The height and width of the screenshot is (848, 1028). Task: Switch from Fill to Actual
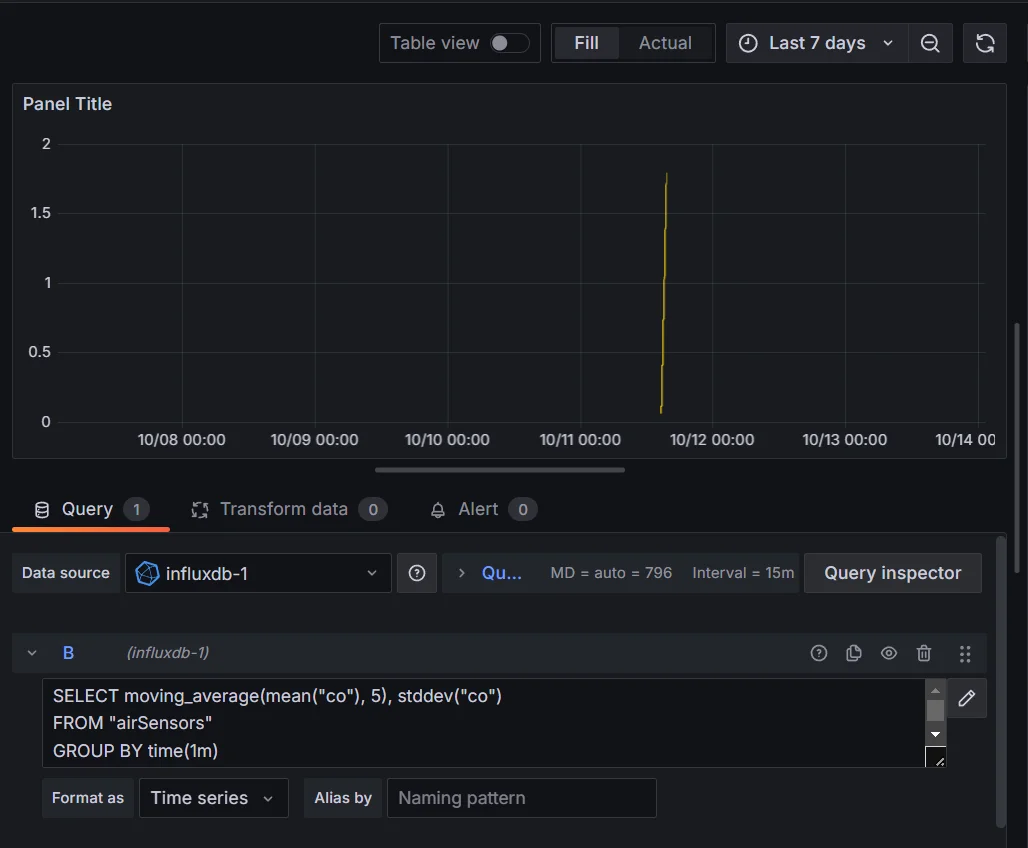(x=665, y=43)
